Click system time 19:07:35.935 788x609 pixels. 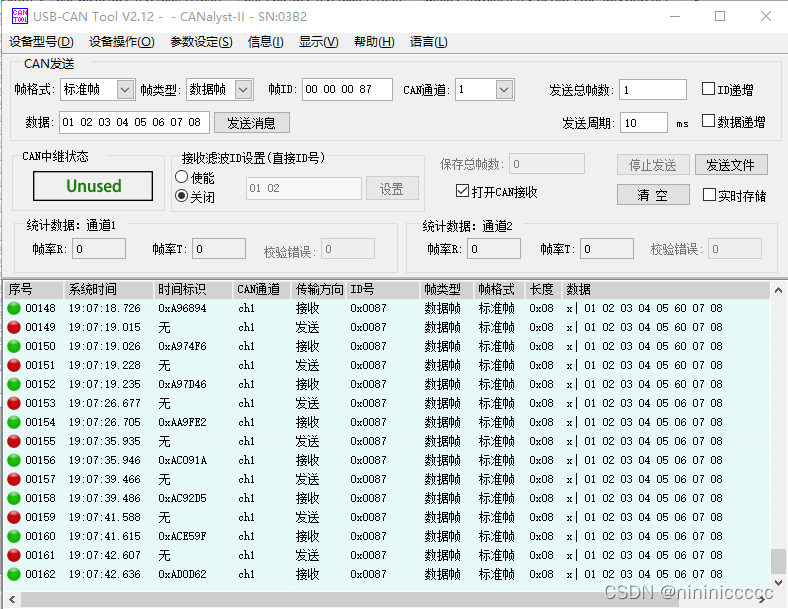point(105,441)
